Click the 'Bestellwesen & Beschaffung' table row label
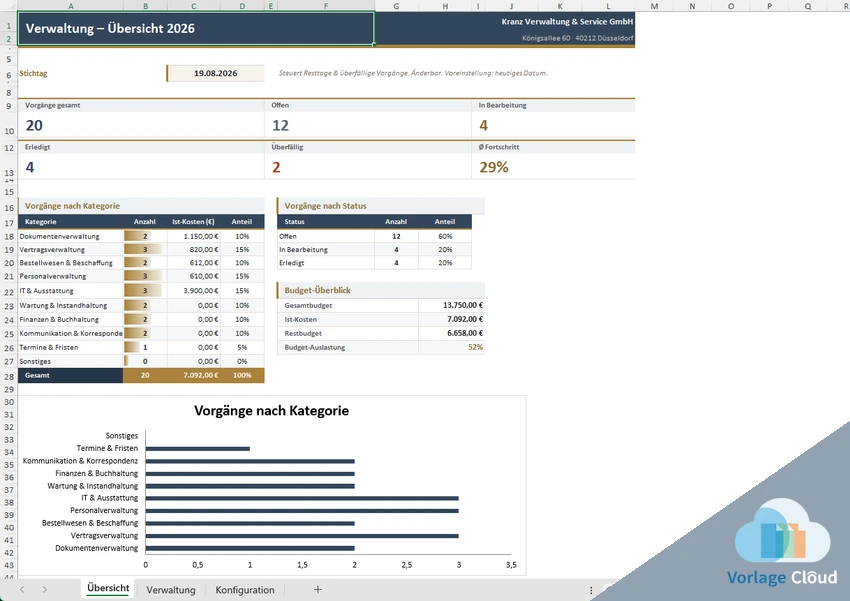 point(66,263)
